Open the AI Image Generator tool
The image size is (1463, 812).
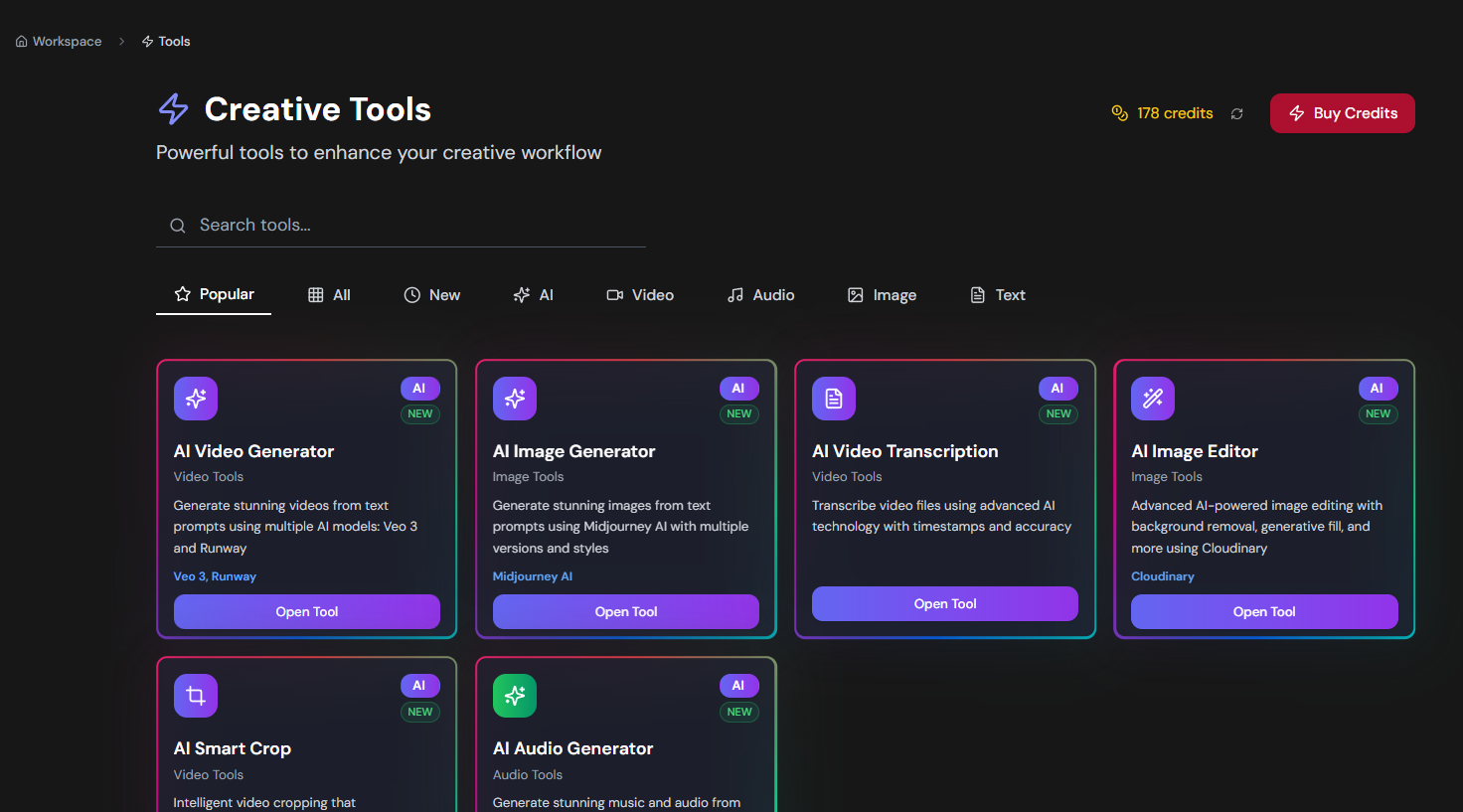coord(626,611)
